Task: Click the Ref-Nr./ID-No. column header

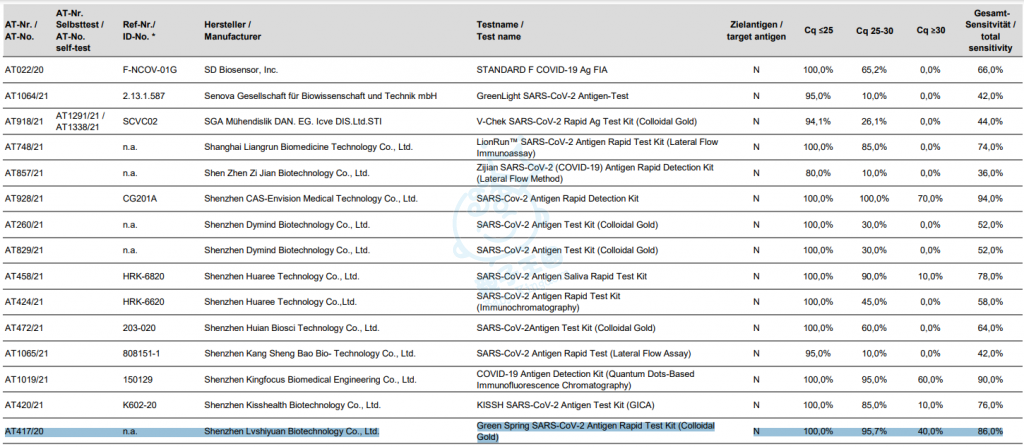Action: pyautogui.click(x=139, y=30)
